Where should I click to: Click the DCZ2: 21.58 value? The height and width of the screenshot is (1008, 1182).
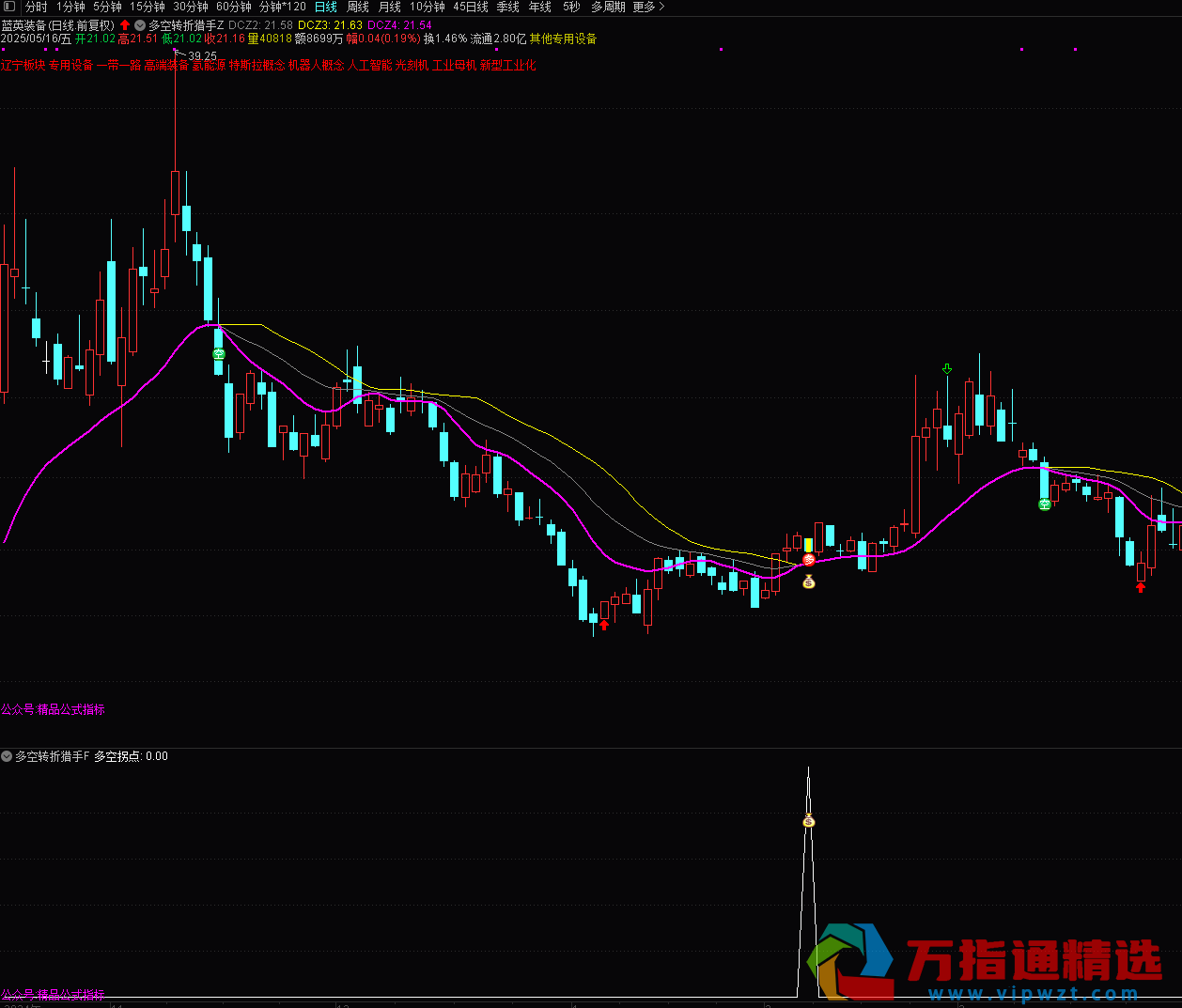click(260, 25)
